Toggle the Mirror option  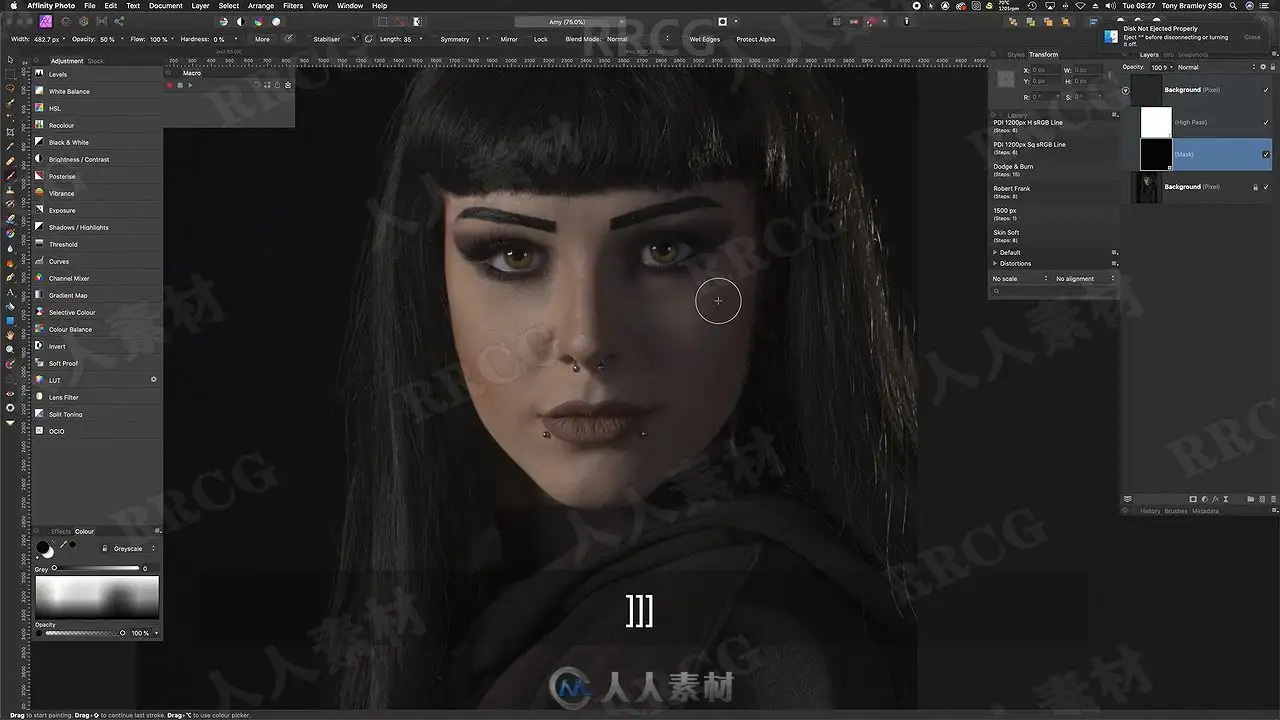click(x=509, y=39)
